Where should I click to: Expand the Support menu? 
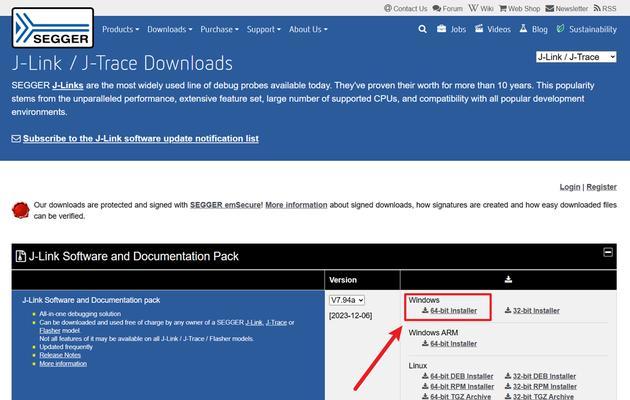(264, 29)
